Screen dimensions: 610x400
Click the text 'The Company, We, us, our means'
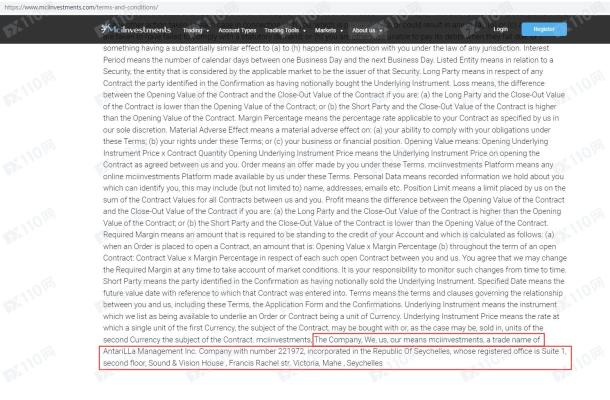point(370,340)
